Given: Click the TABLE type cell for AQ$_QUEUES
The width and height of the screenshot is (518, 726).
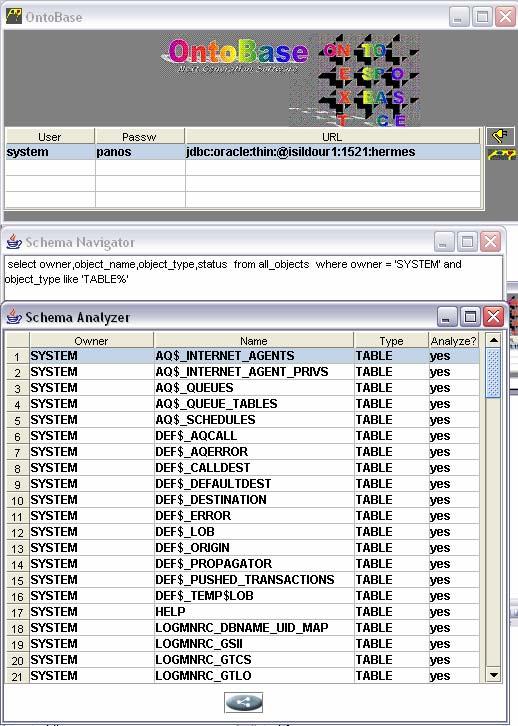Looking at the screenshot, I should [391, 388].
